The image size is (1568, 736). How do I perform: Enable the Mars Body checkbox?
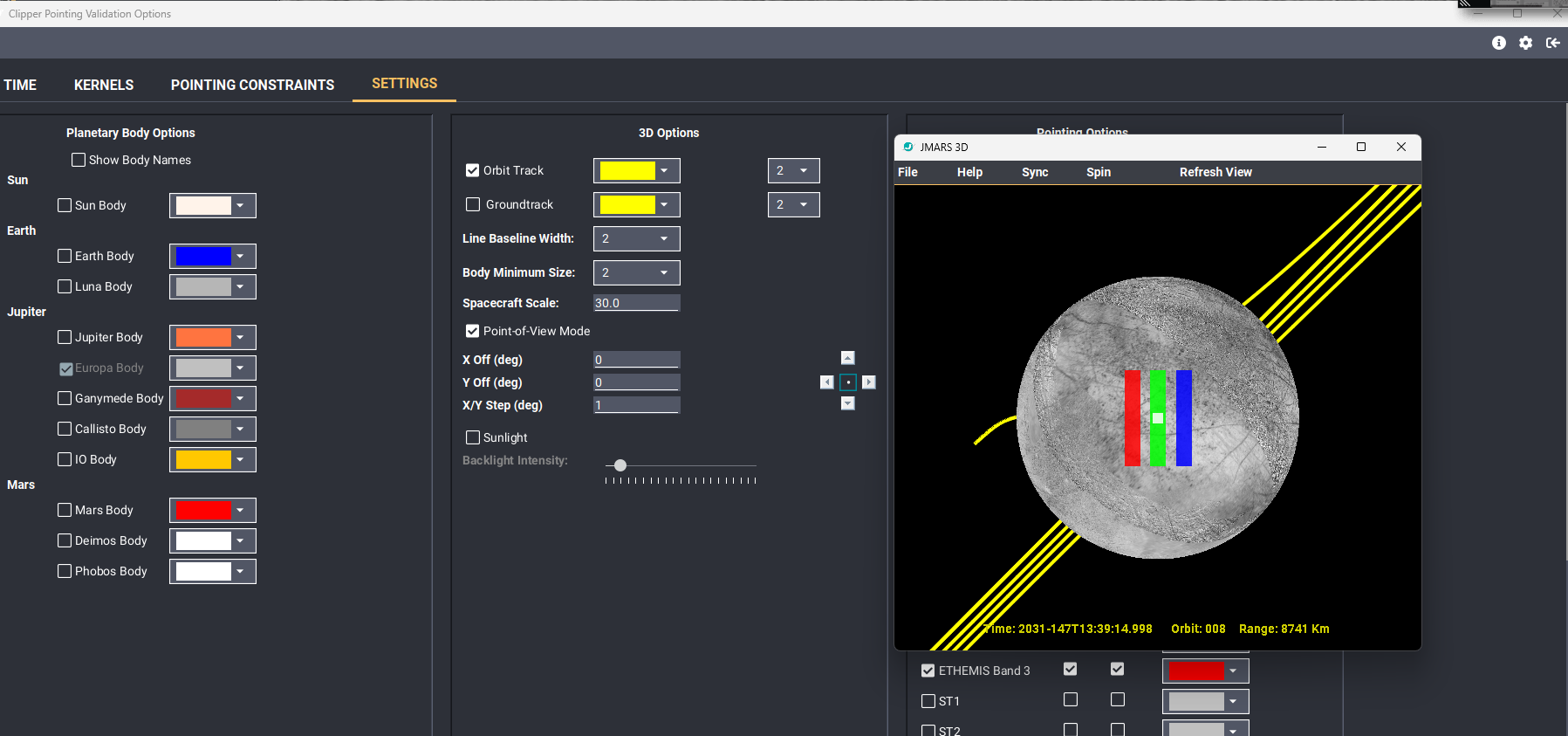click(x=65, y=510)
